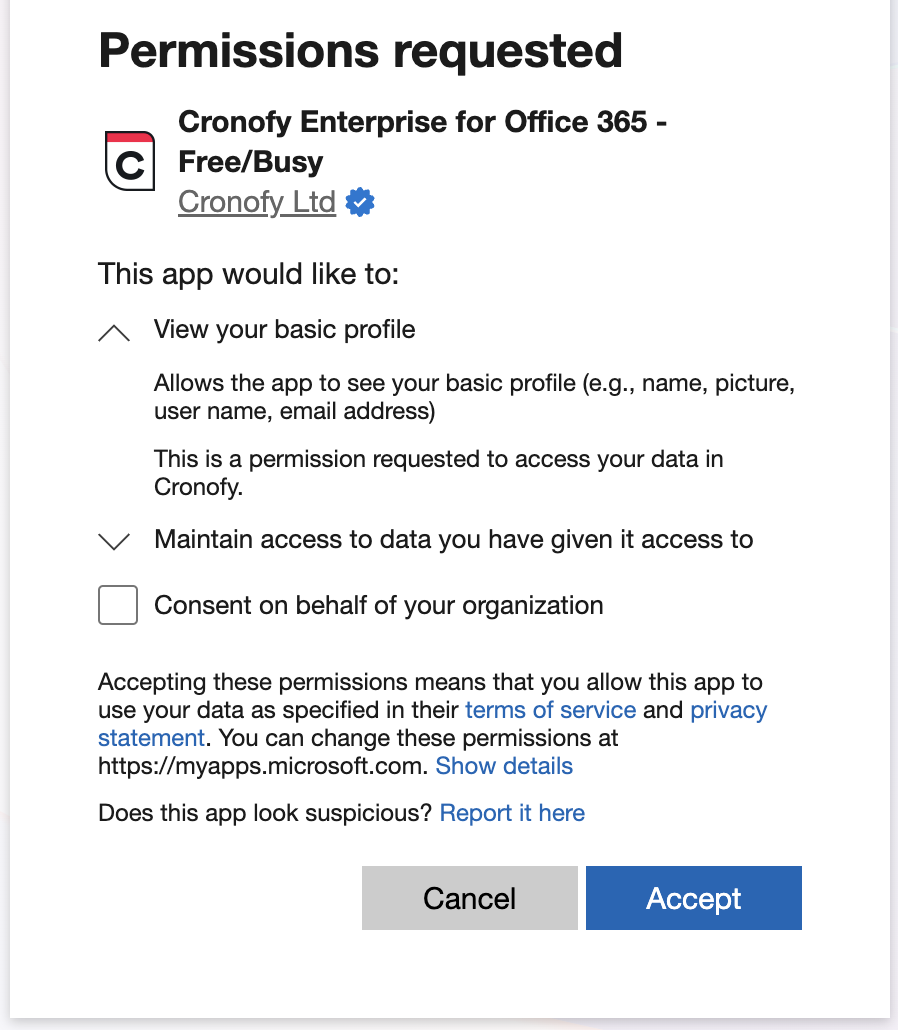Click the This app would like to text
This screenshot has height=1030, width=898.
(x=248, y=274)
